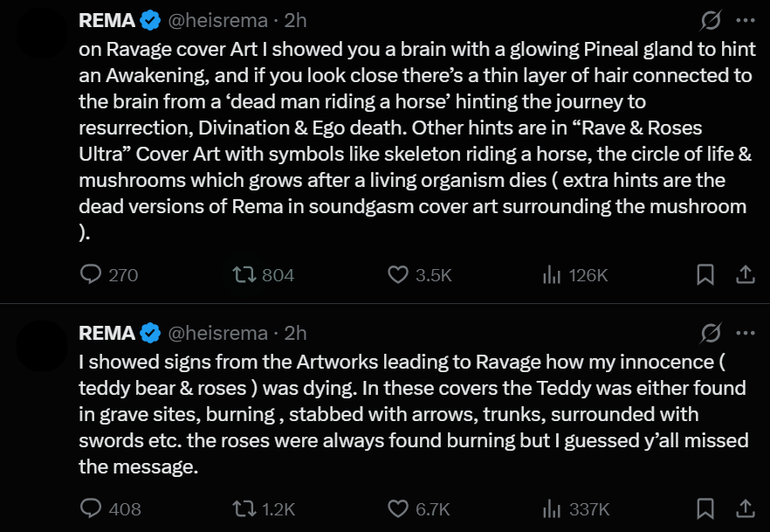Share the teddy bear innocence tweet
Image resolution: width=770 pixels, height=532 pixels.
click(x=744, y=509)
